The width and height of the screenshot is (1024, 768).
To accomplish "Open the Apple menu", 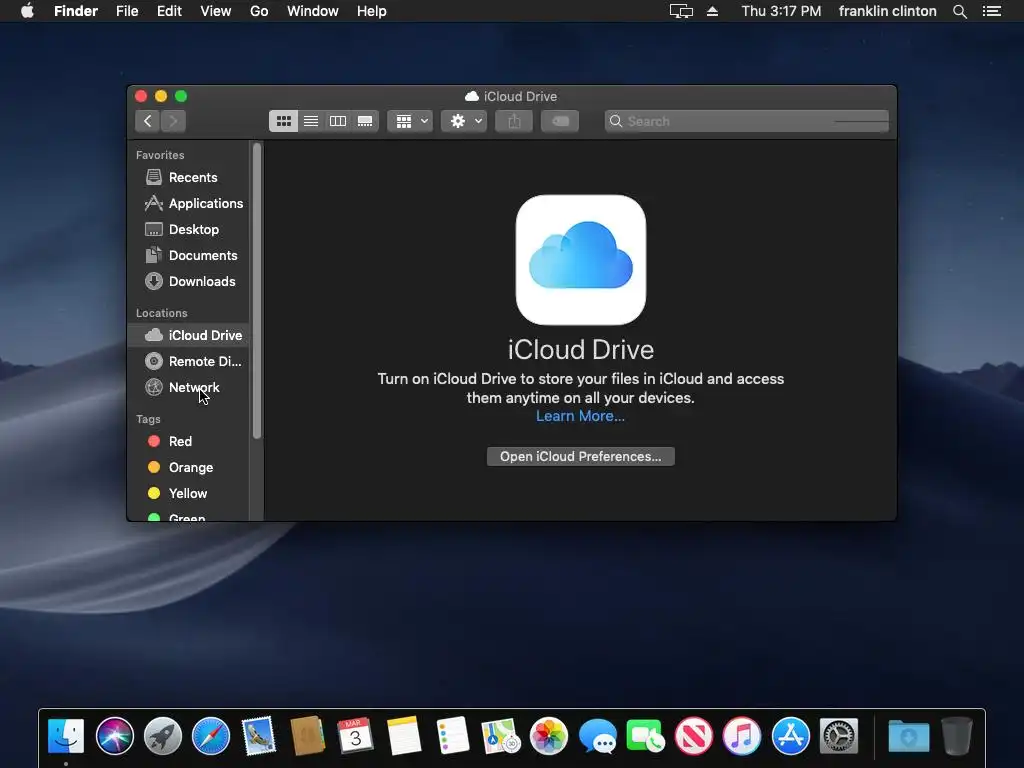I will pyautogui.click(x=27, y=11).
